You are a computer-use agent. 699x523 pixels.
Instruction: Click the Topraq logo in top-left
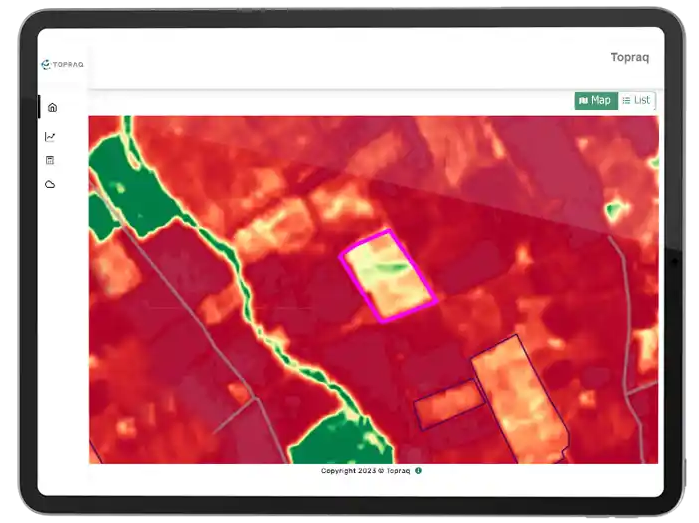(62, 64)
